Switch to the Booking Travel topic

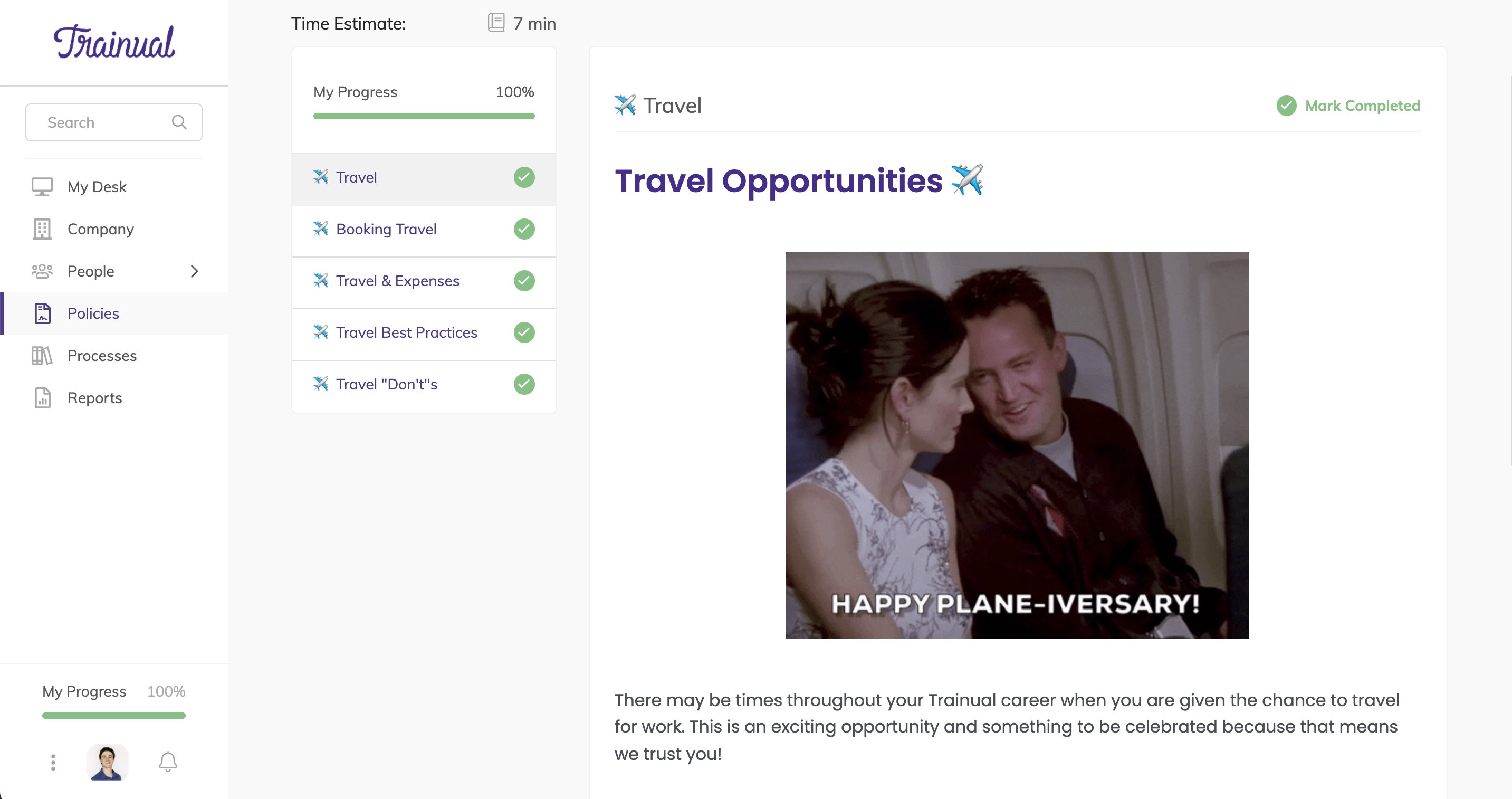click(386, 229)
